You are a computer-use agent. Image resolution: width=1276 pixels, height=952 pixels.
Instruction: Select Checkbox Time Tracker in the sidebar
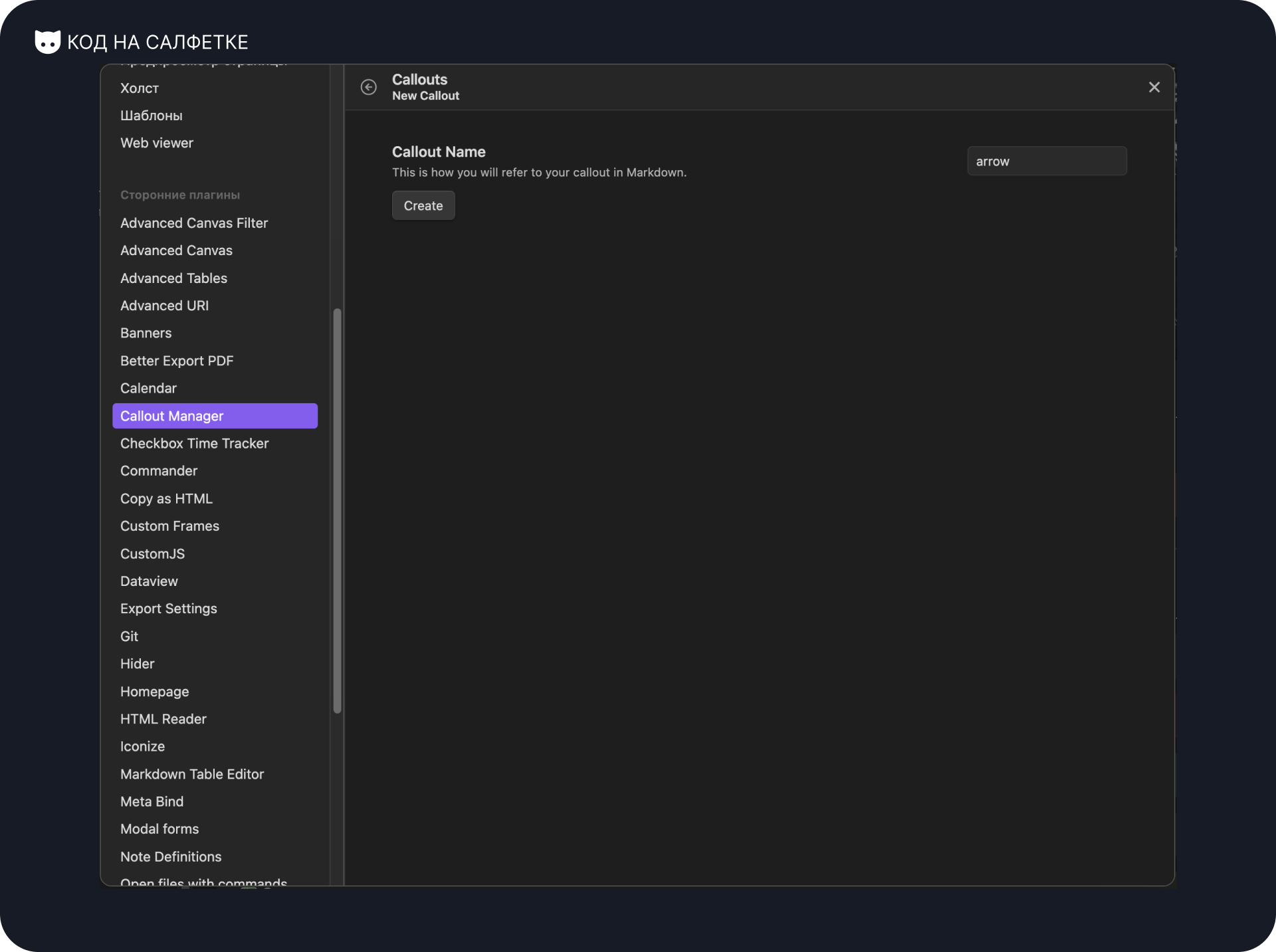point(194,443)
